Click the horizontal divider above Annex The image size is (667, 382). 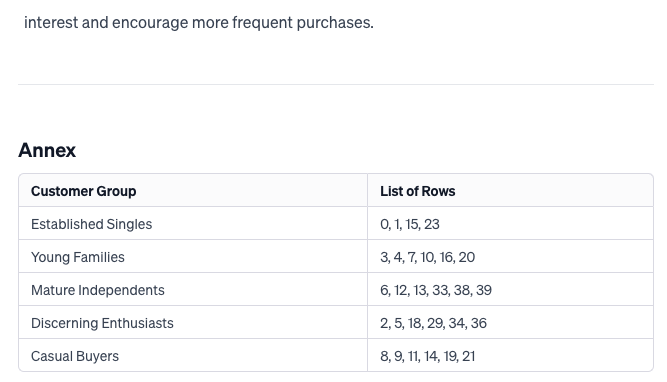tap(336, 84)
